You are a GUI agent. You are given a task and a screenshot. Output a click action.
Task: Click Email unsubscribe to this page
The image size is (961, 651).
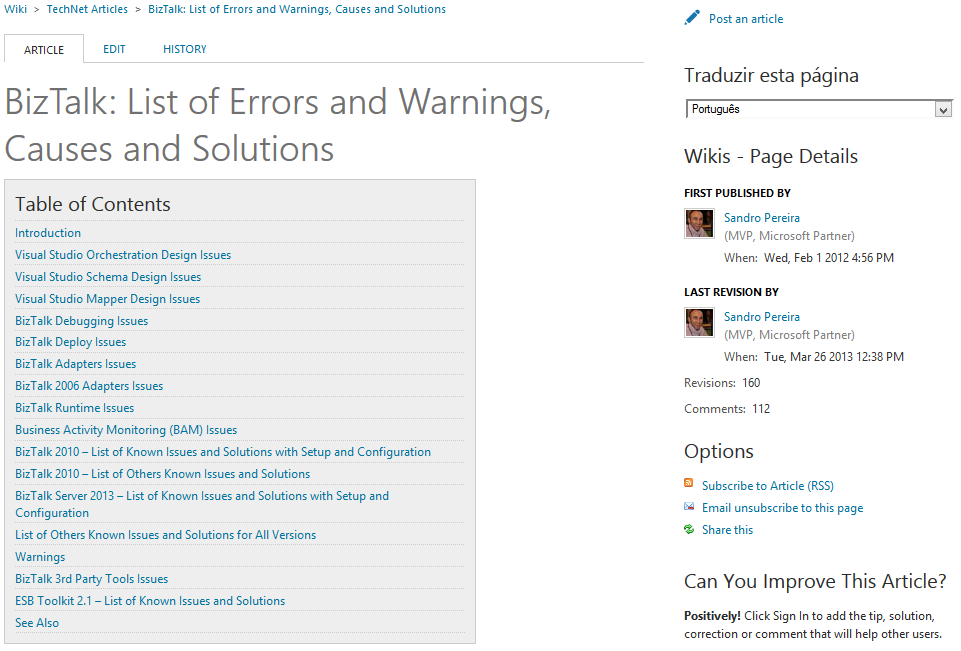782,508
